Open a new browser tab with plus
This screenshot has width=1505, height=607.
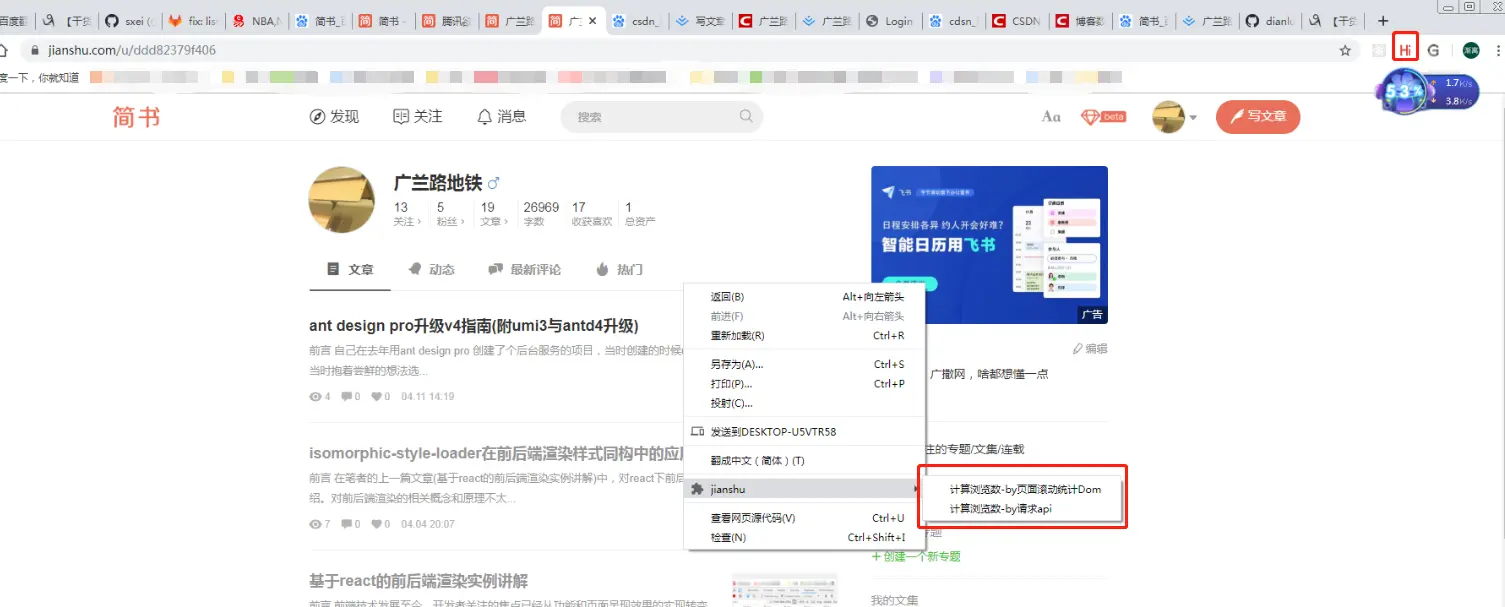[x=1383, y=20]
